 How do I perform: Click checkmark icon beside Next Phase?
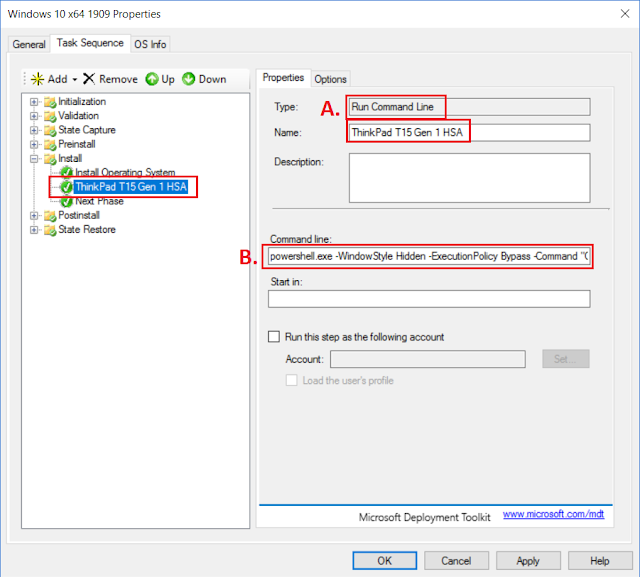(66, 201)
